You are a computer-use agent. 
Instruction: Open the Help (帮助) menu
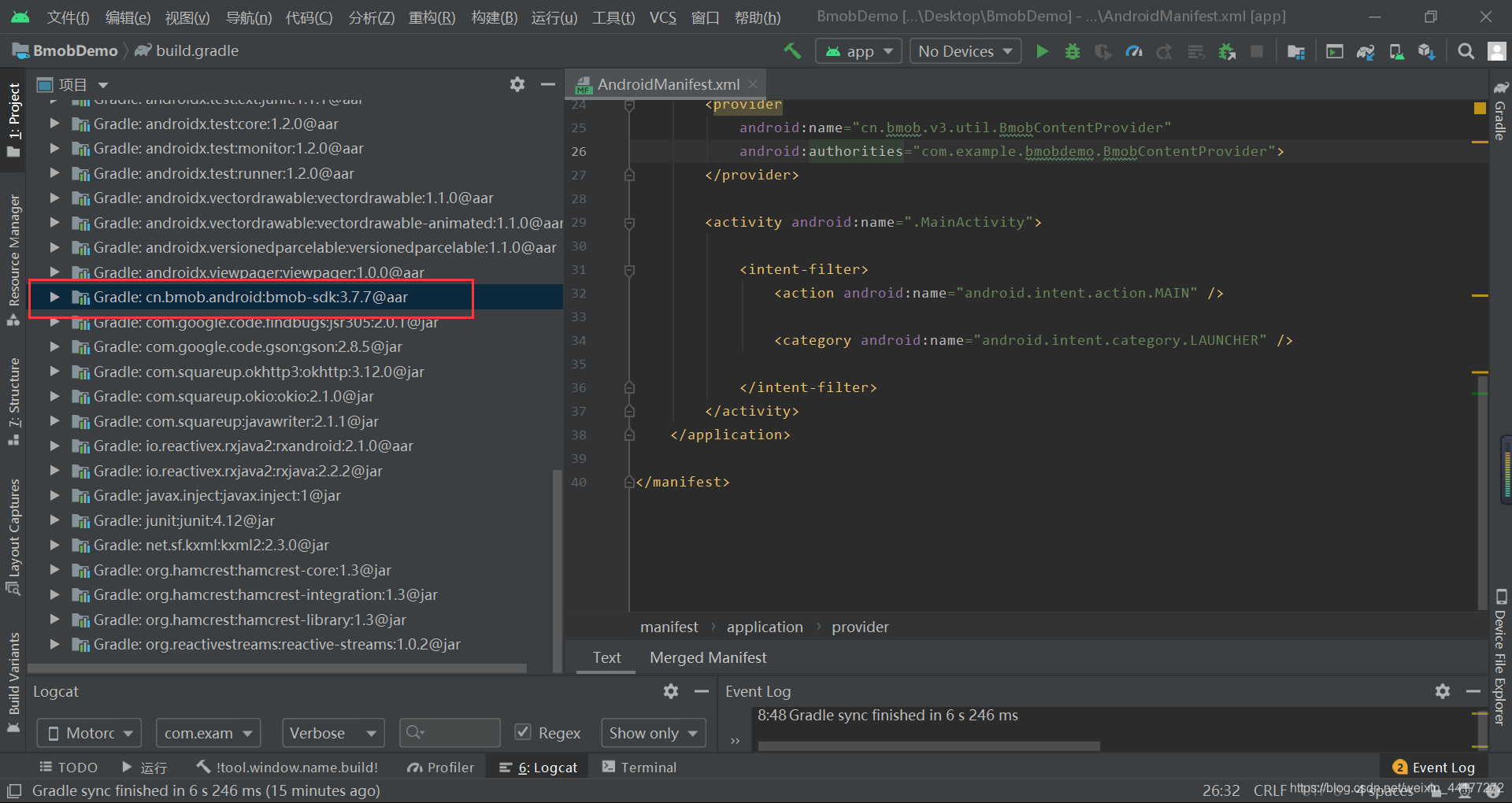758,17
